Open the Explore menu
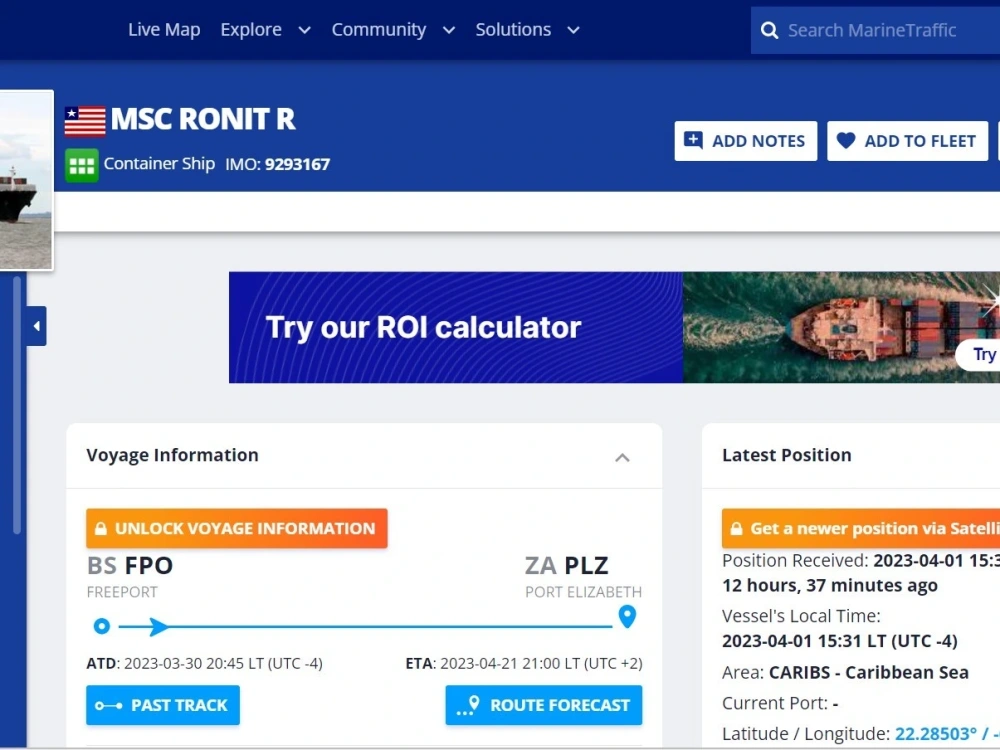 (x=251, y=29)
